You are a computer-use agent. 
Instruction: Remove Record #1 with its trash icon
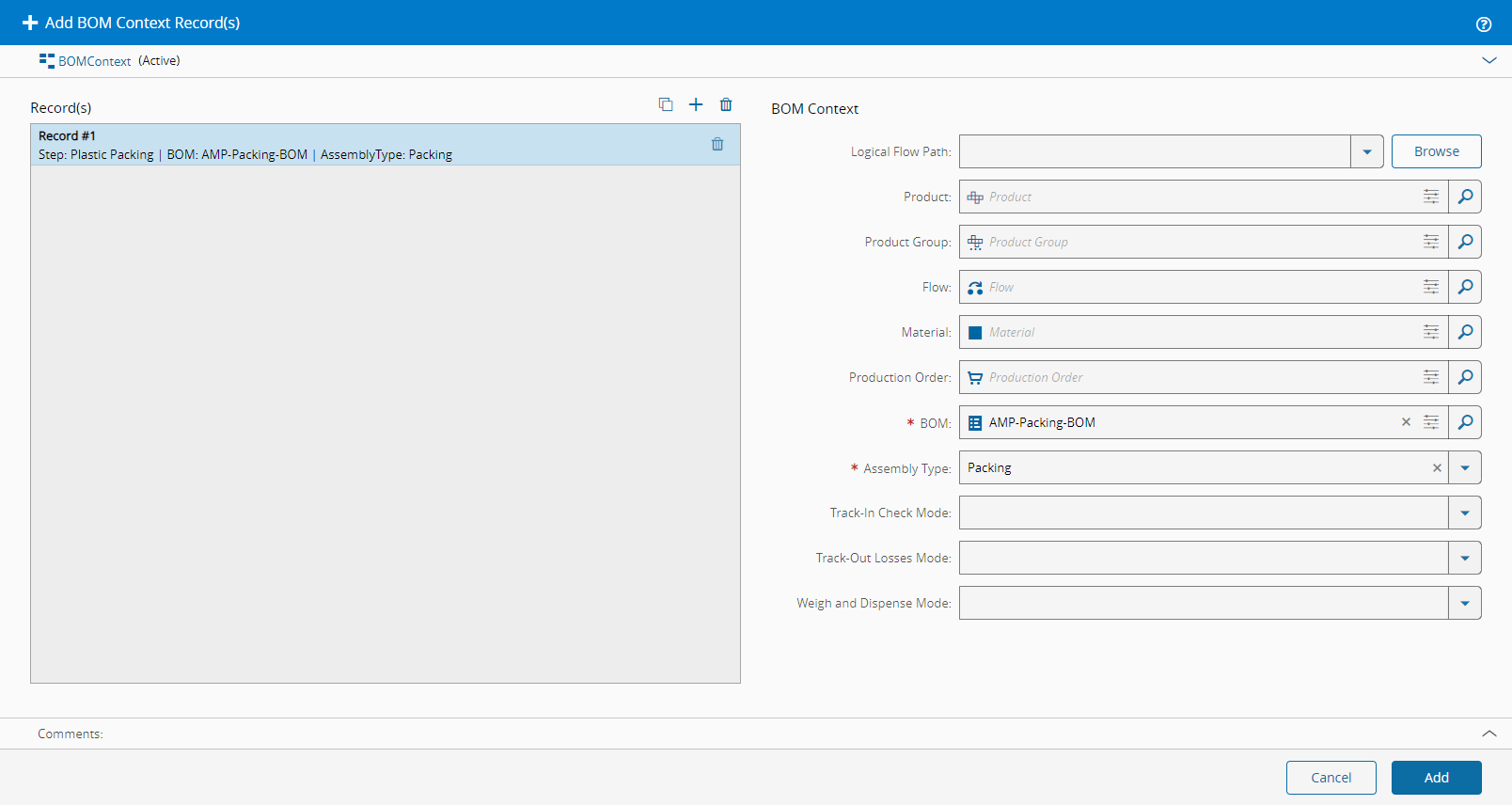point(717,145)
